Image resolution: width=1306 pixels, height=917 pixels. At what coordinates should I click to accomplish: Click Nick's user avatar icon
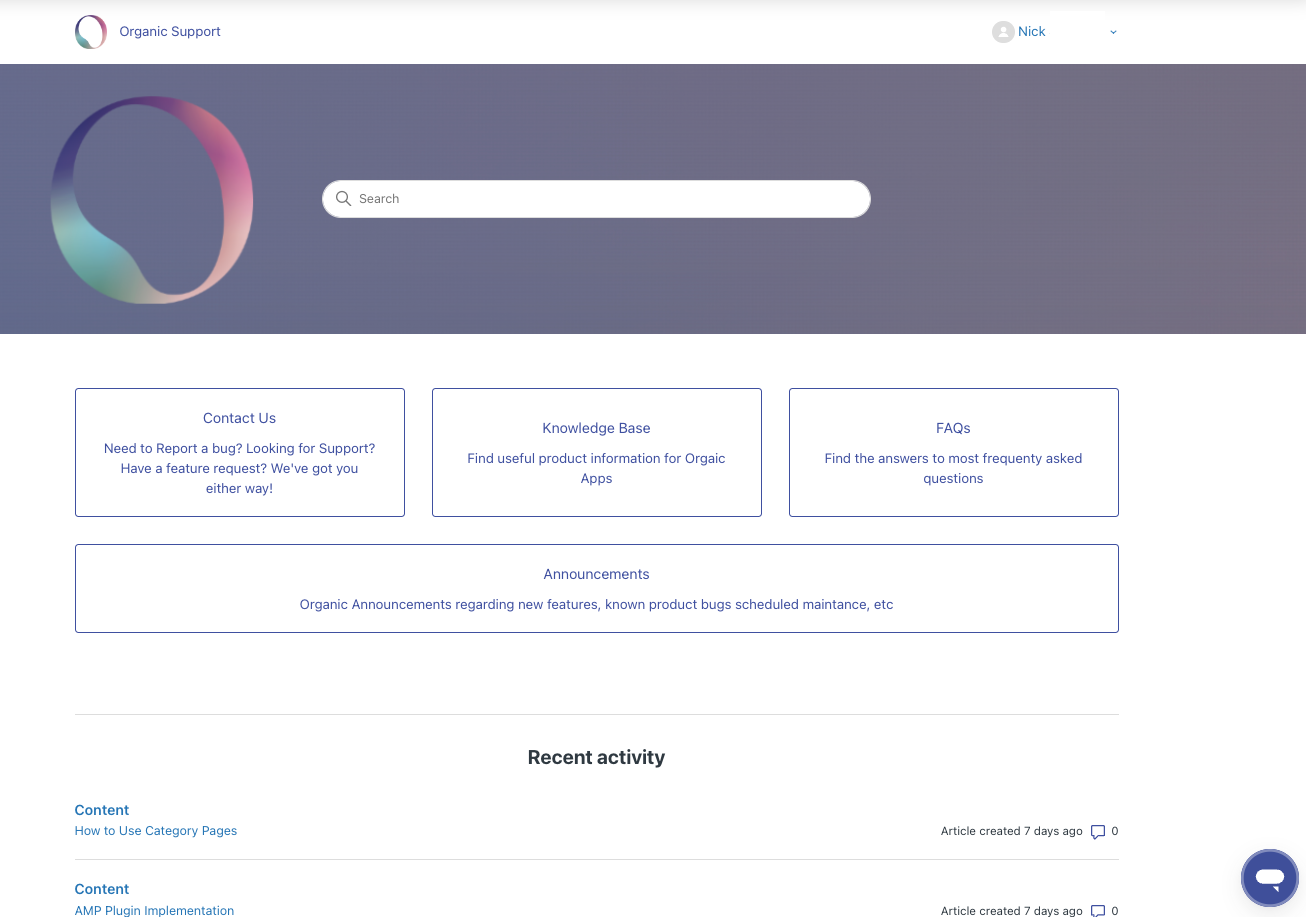click(1003, 32)
